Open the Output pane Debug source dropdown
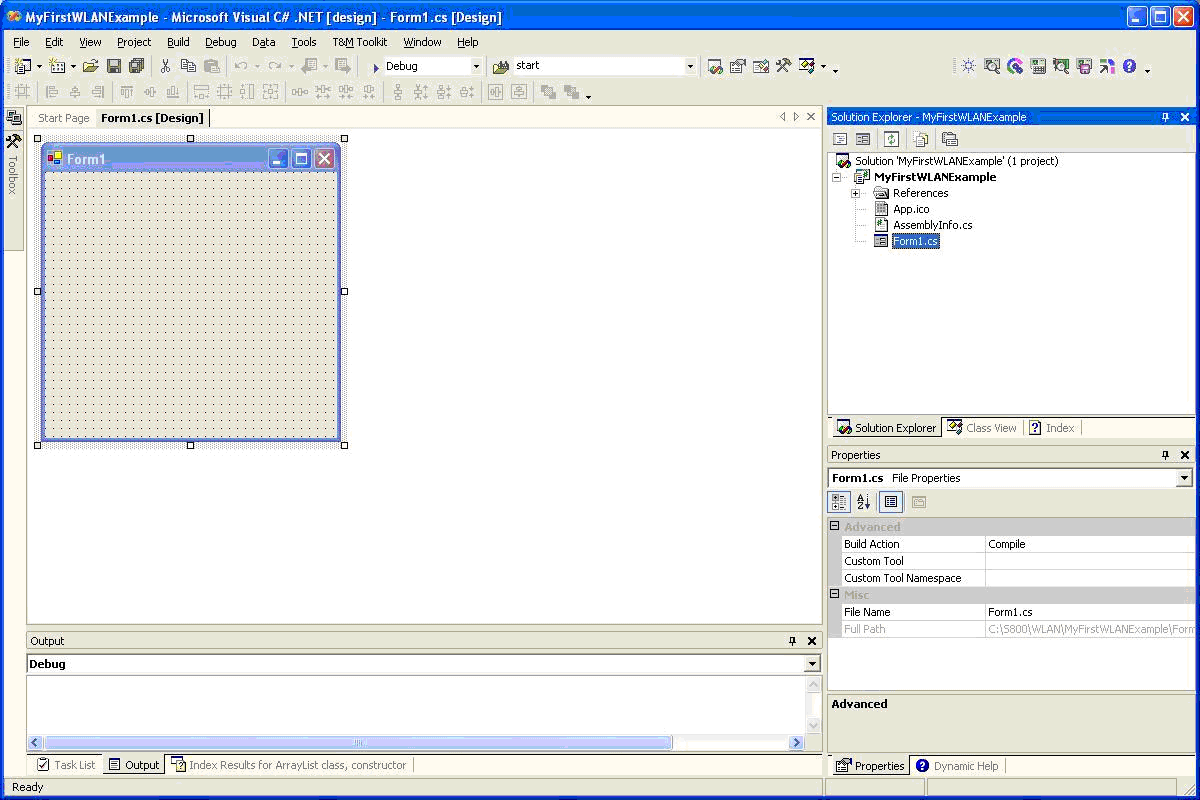This screenshot has height=800, width=1200. click(812, 664)
